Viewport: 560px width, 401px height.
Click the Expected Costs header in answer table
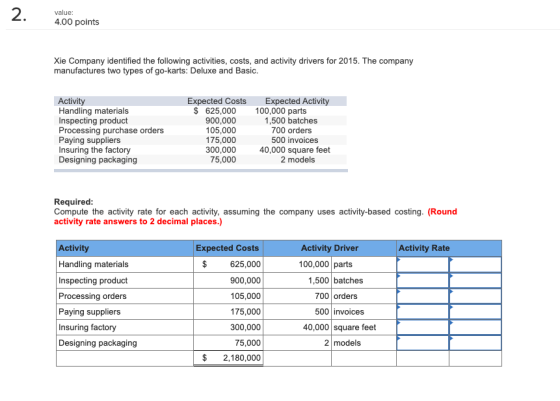tap(228, 248)
